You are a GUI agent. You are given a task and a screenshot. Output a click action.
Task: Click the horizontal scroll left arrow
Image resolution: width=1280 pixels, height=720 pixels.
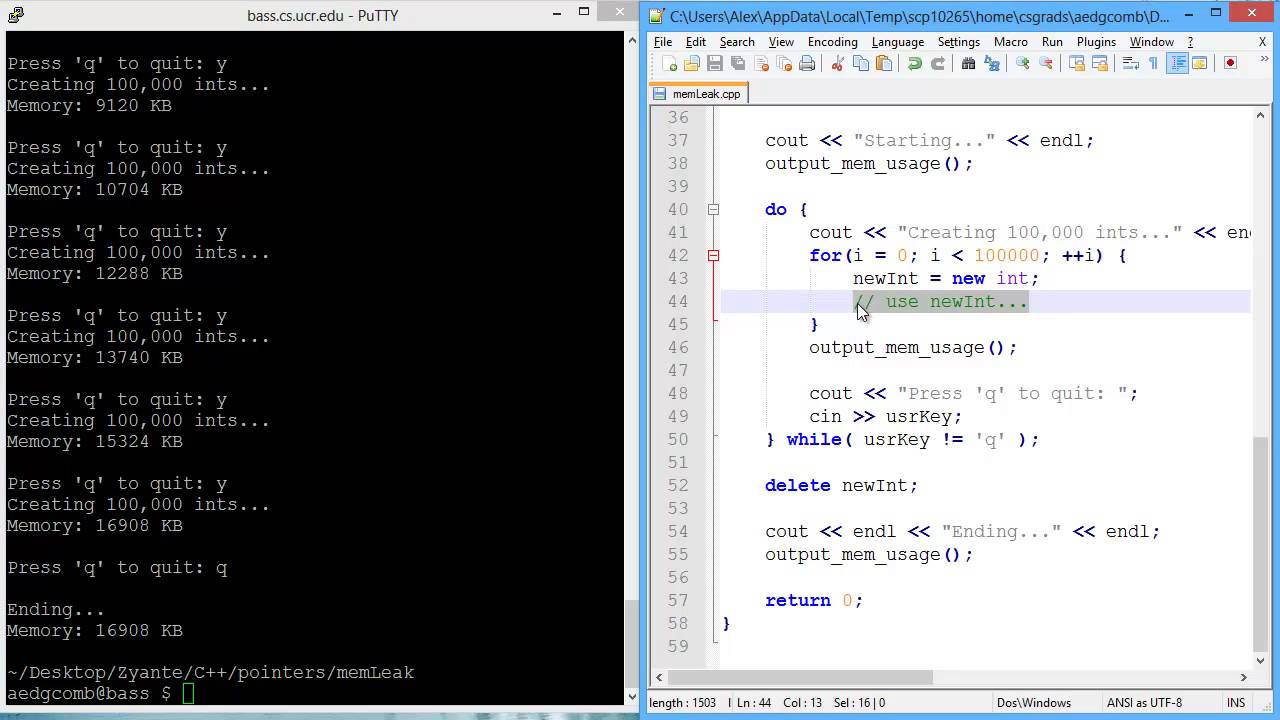tap(657, 677)
